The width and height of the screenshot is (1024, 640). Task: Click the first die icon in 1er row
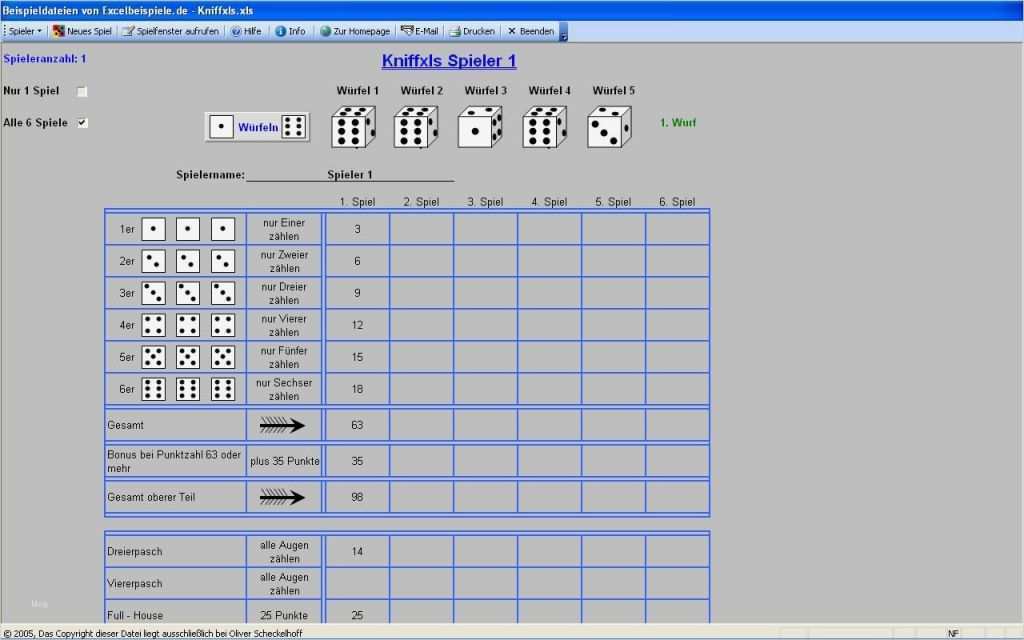pos(153,229)
